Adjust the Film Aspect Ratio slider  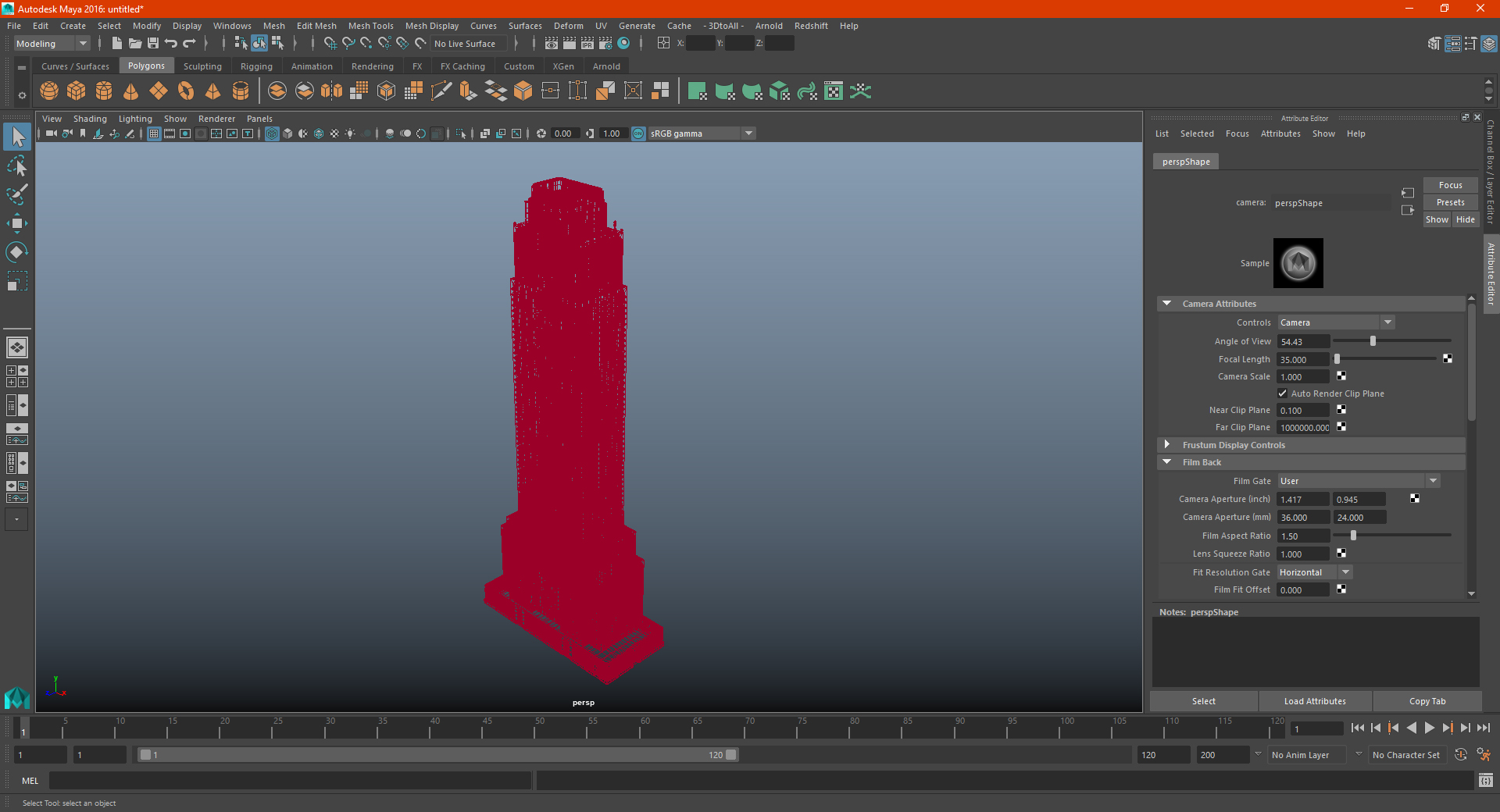[x=1353, y=536]
